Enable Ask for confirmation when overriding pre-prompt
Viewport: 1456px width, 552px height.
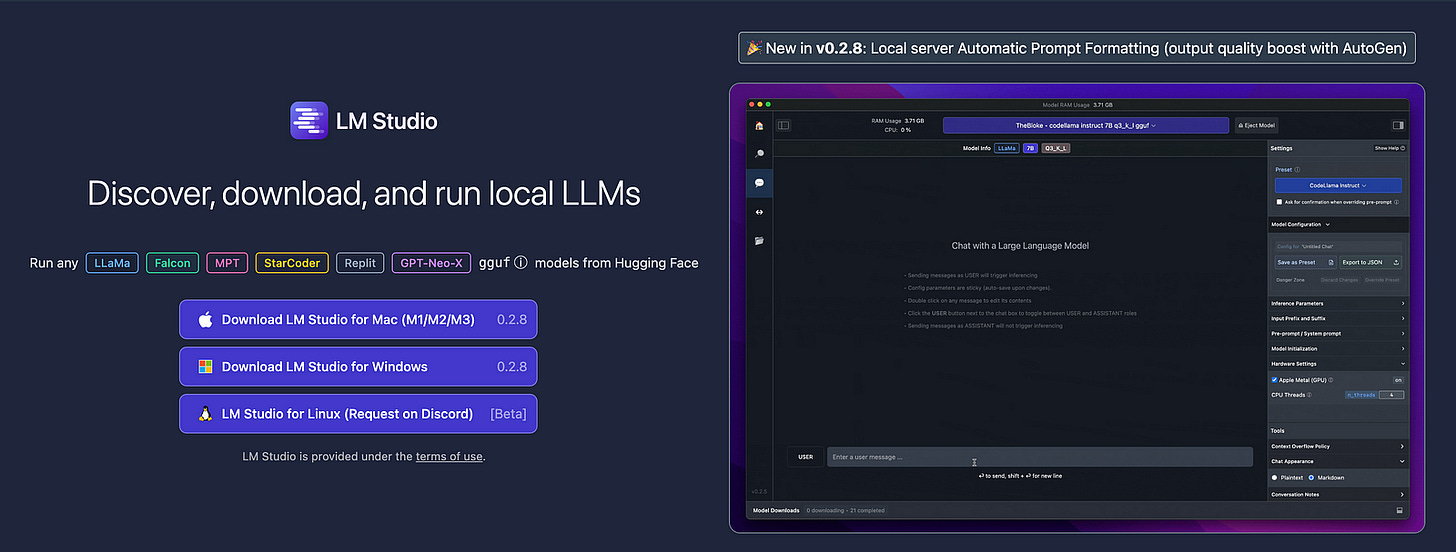click(x=1280, y=202)
